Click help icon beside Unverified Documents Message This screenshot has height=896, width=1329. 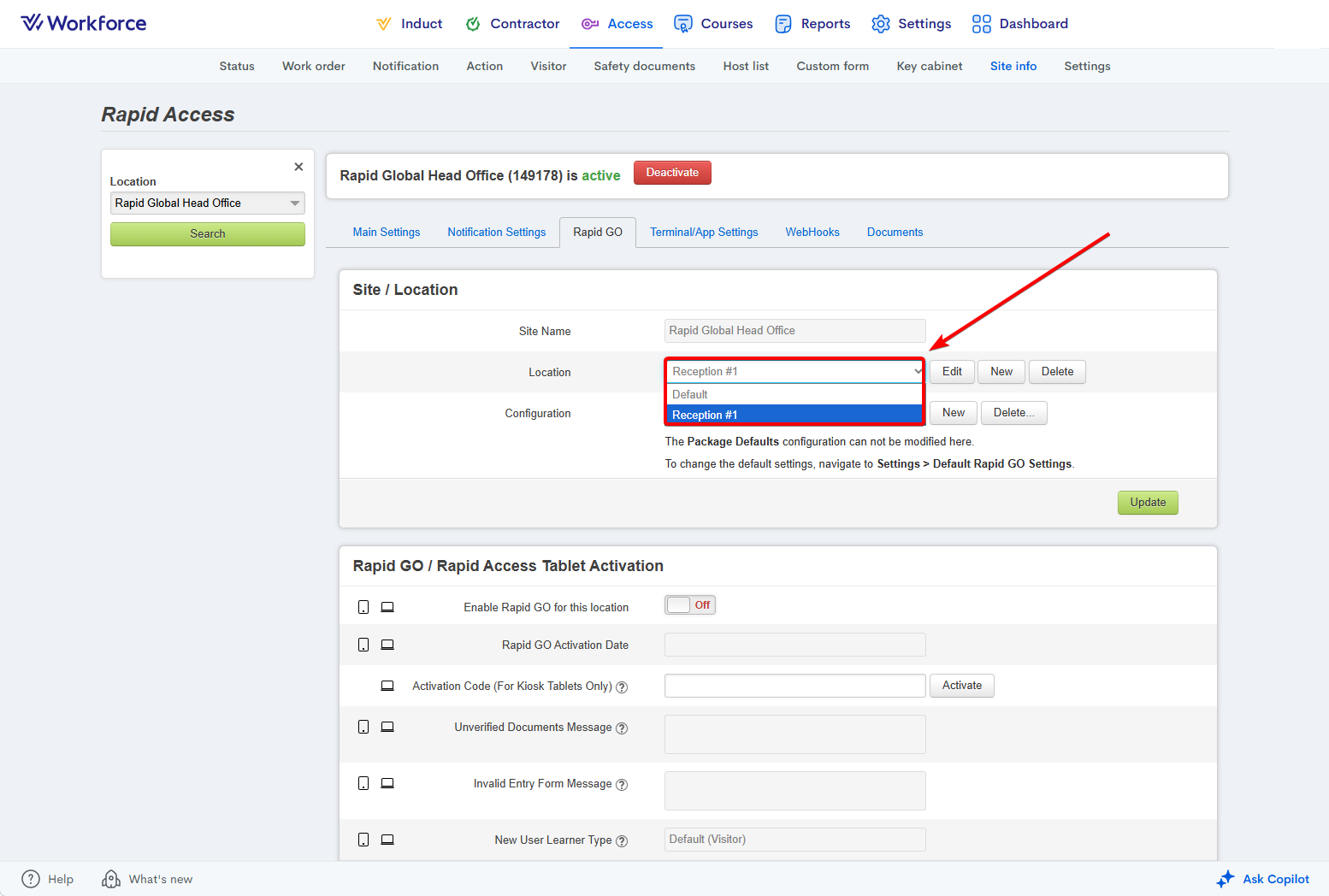622,728
